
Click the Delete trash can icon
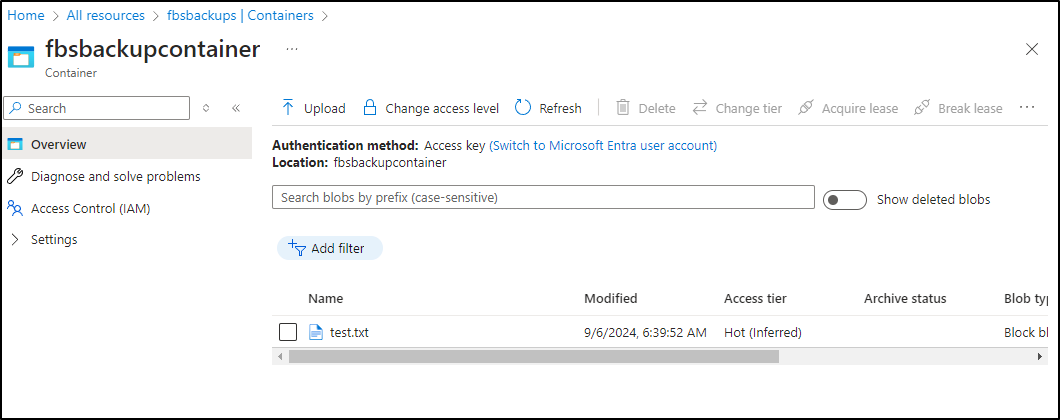(x=623, y=108)
